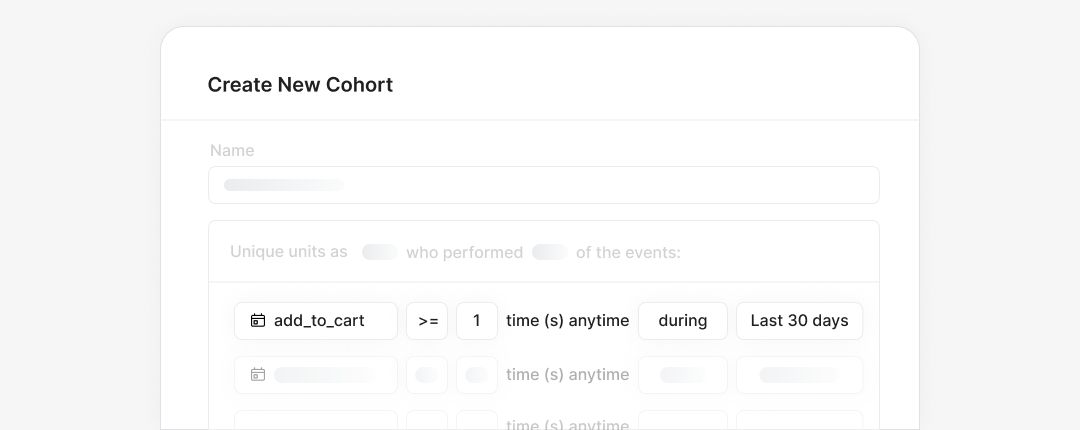Open the second row's date range selector

tap(799, 375)
